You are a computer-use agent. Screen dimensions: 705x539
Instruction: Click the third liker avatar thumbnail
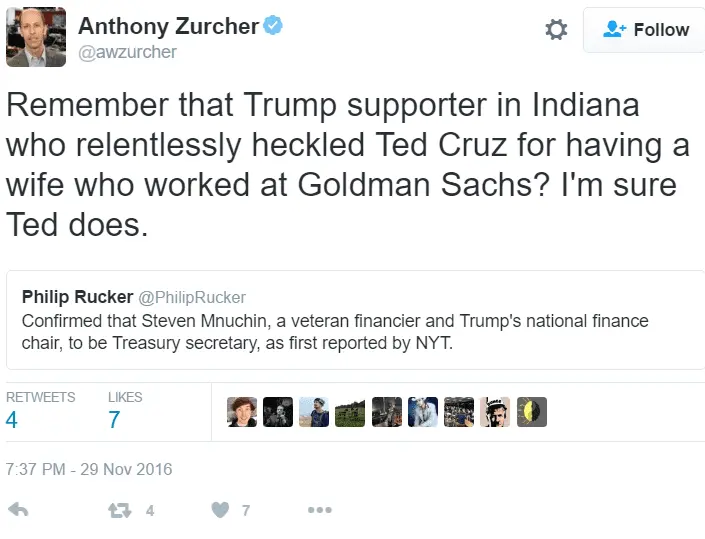314,412
